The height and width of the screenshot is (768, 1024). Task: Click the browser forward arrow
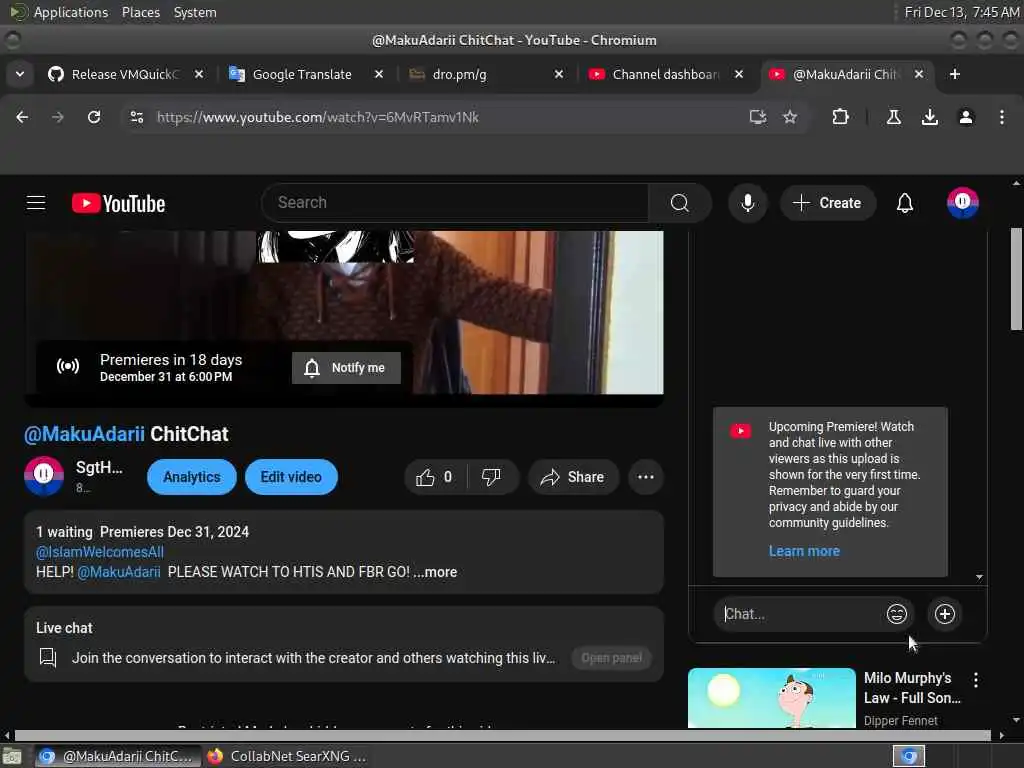coord(58,117)
